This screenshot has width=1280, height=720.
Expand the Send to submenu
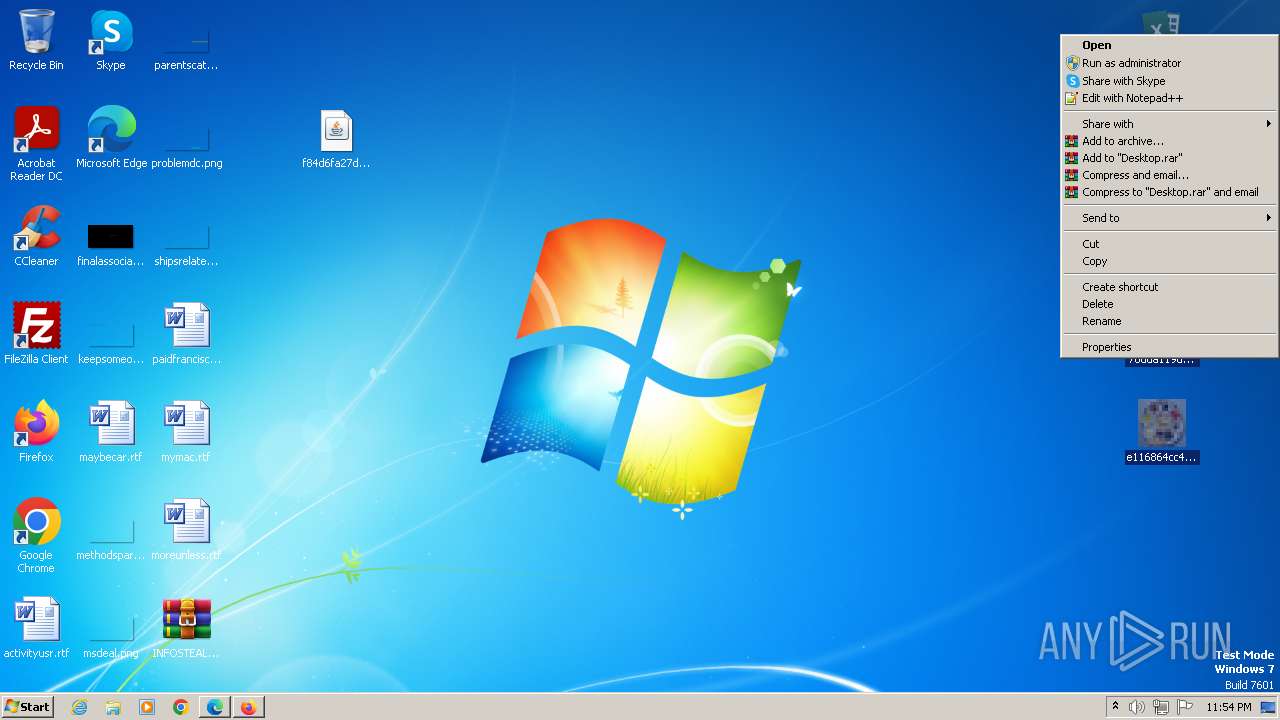(x=1169, y=218)
